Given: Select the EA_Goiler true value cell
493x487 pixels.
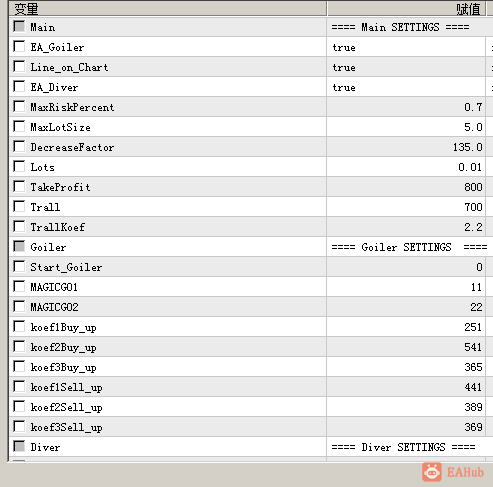Looking at the screenshot, I should point(406,47).
